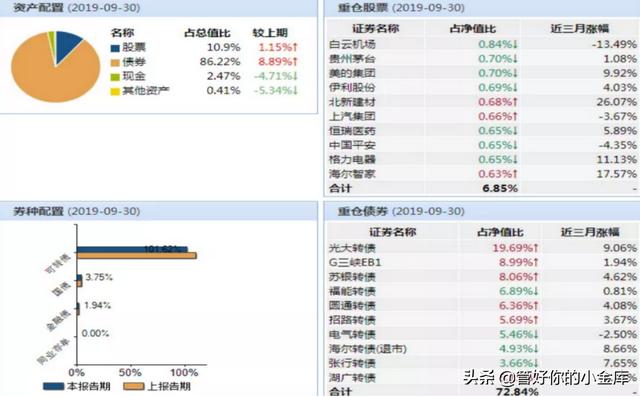Open the 光大转债 bond entry
Viewport: 640px width, 397px height.
[352, 248]
